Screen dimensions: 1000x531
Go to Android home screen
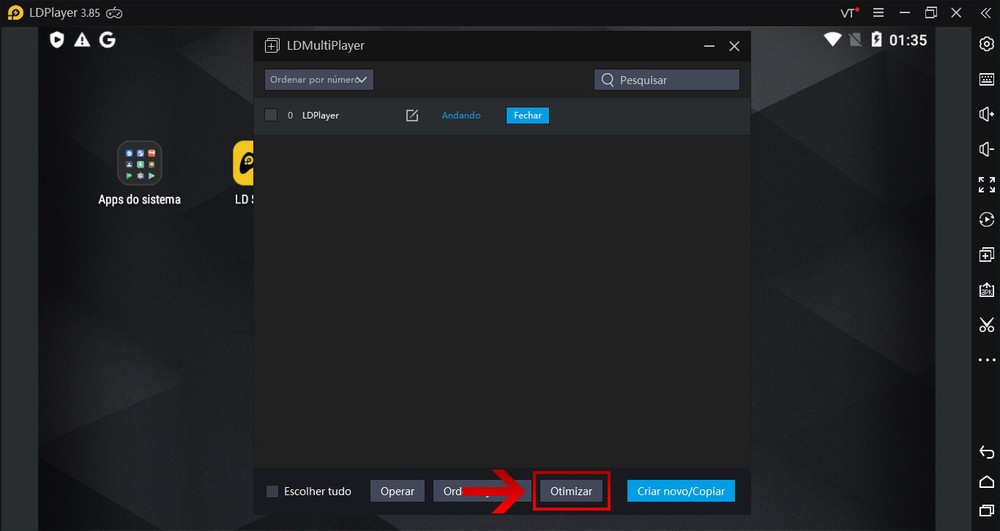[x=986, y=482]
